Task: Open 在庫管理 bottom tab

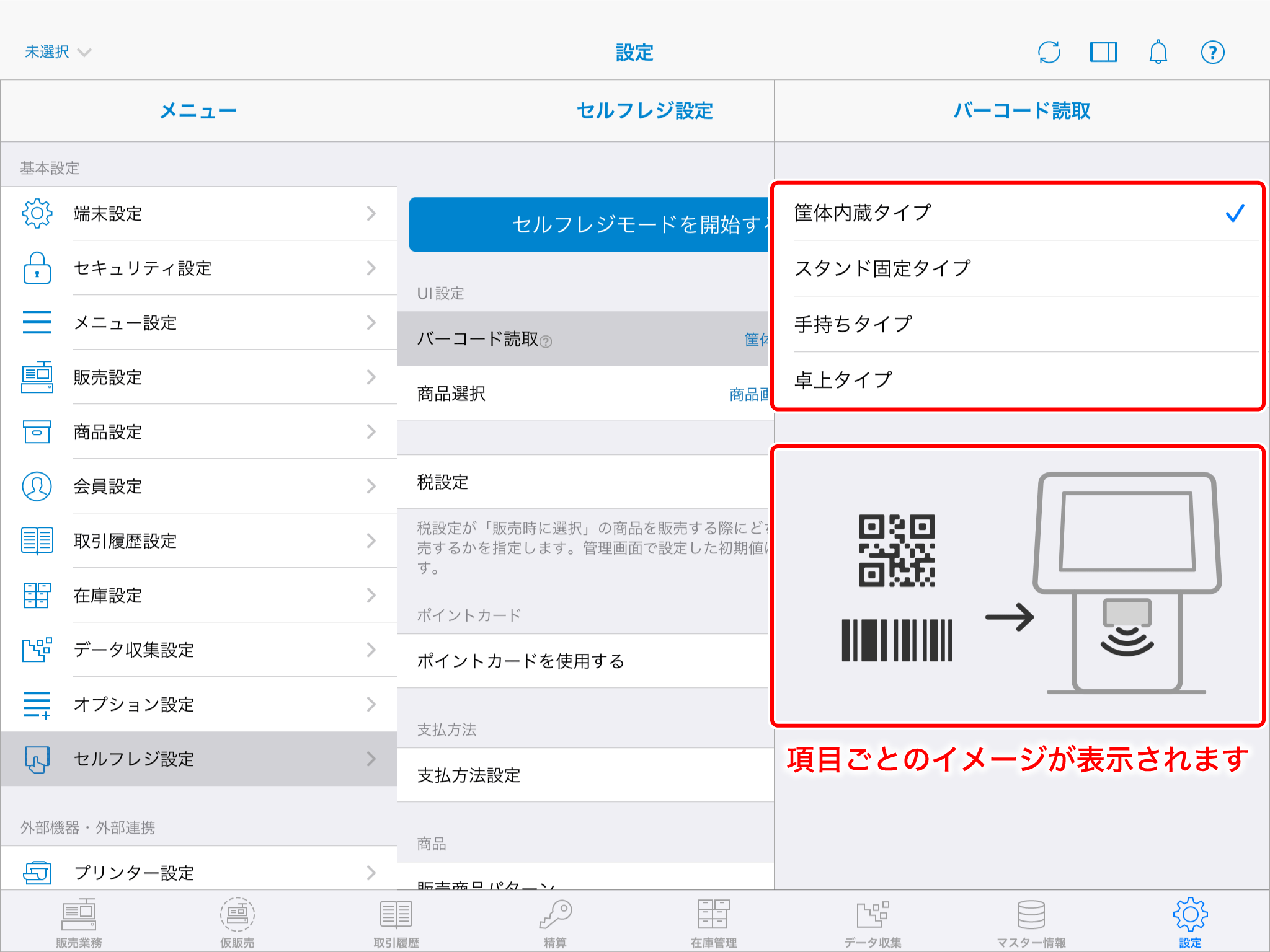Action: click(714, 923)
